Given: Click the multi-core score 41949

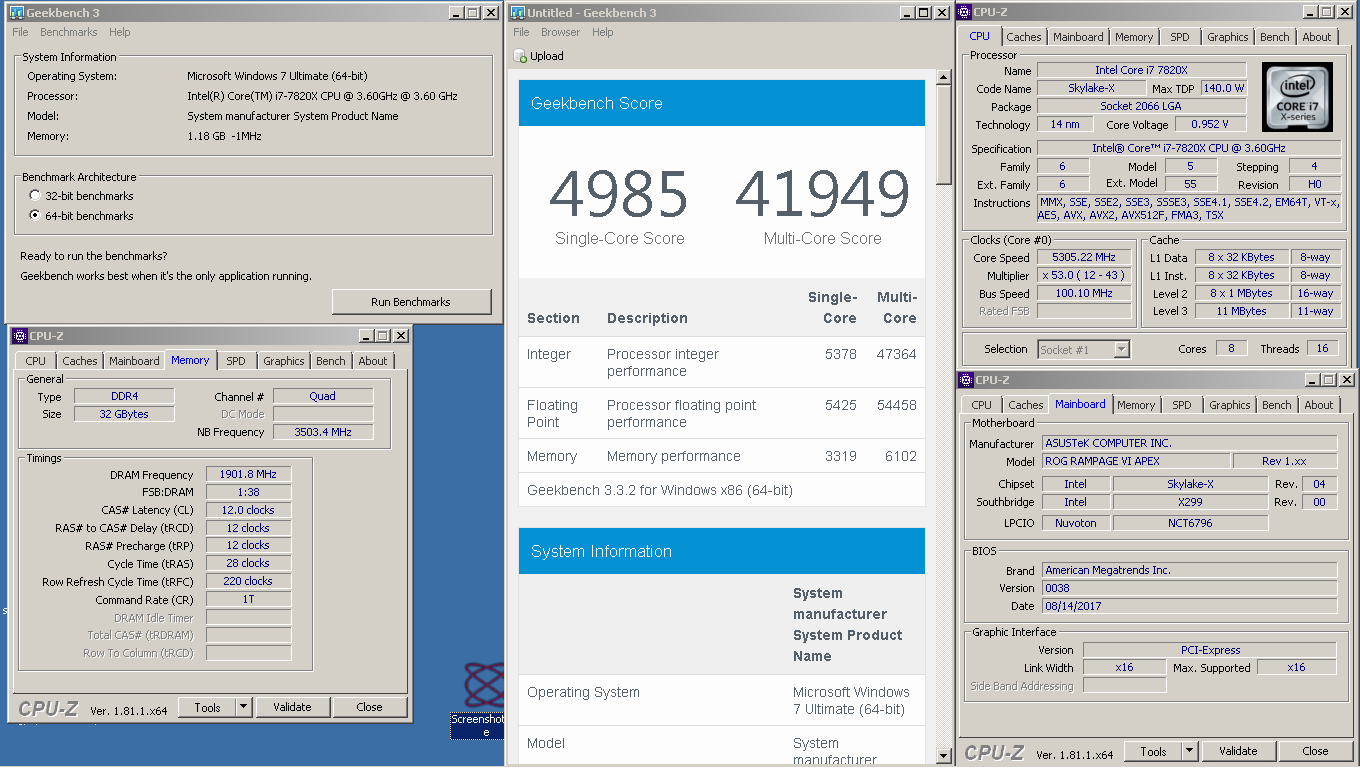Looking at the screenshot, I should 822,195.
